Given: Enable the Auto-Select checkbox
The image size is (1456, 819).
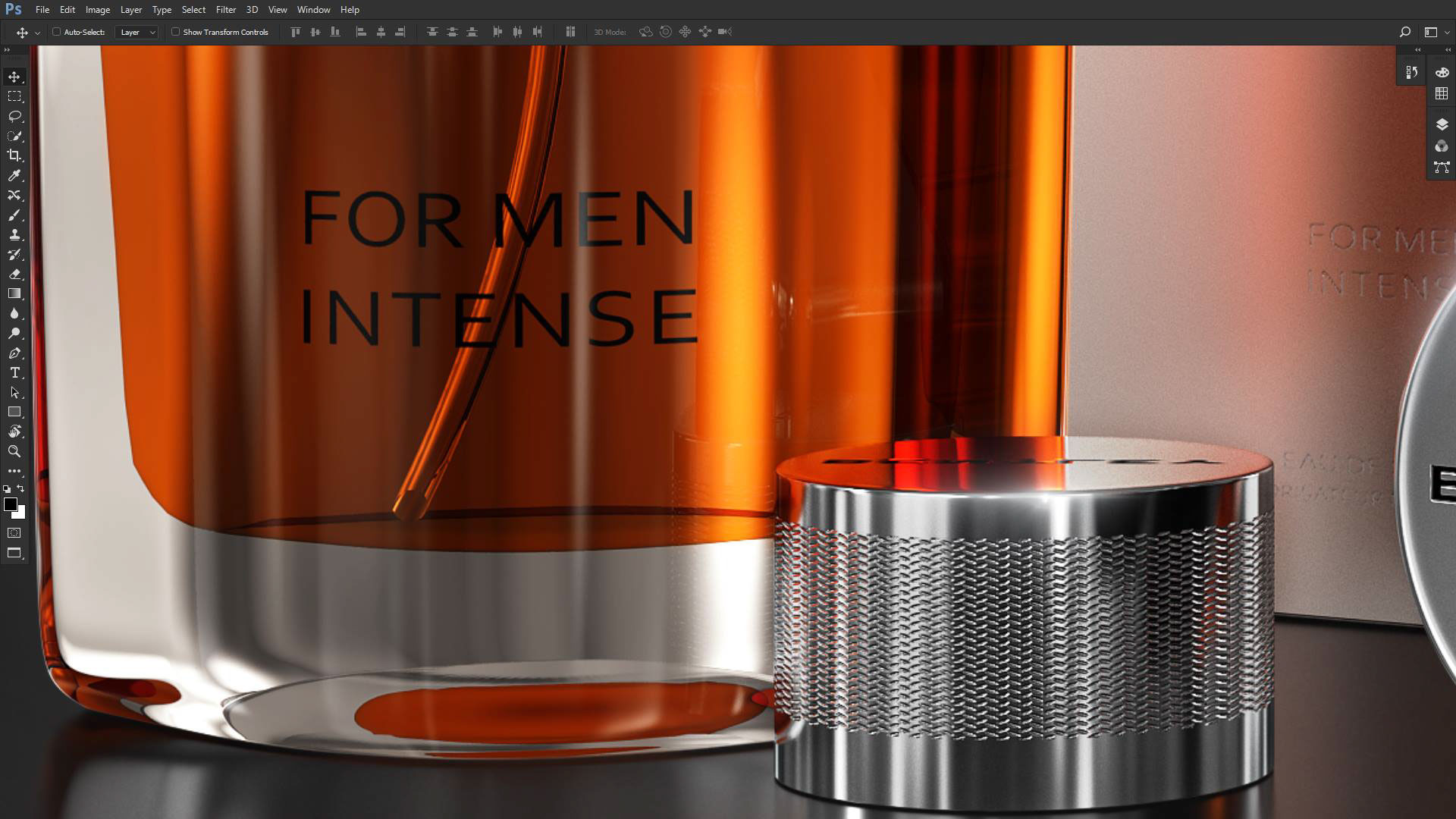Looking at the screenshot, I should coord(57,32).
